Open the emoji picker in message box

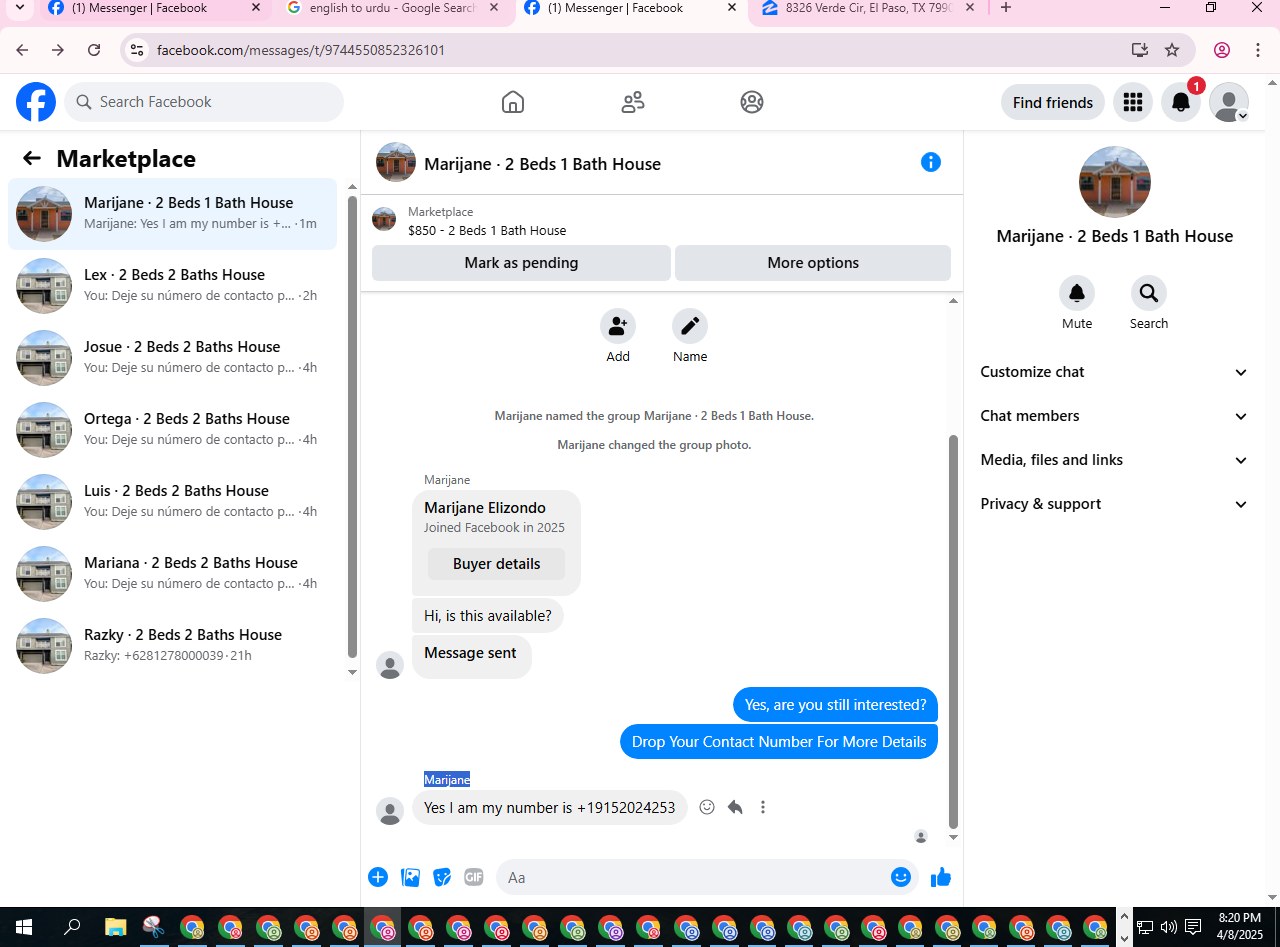[901, 877]
